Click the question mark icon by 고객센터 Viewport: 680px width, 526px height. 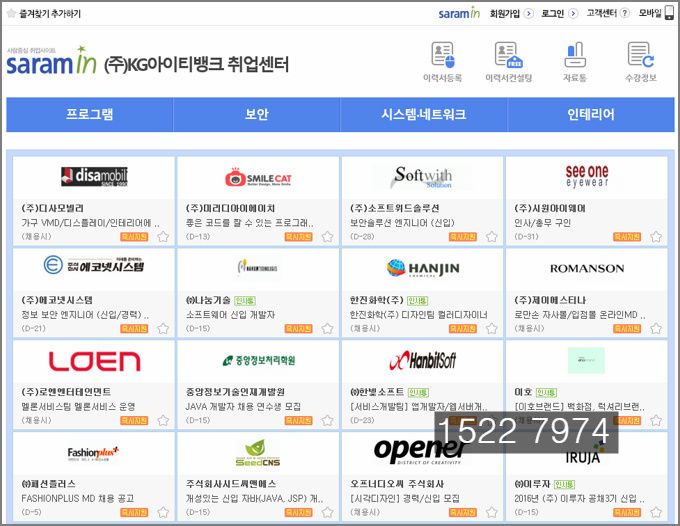point(624,13)
